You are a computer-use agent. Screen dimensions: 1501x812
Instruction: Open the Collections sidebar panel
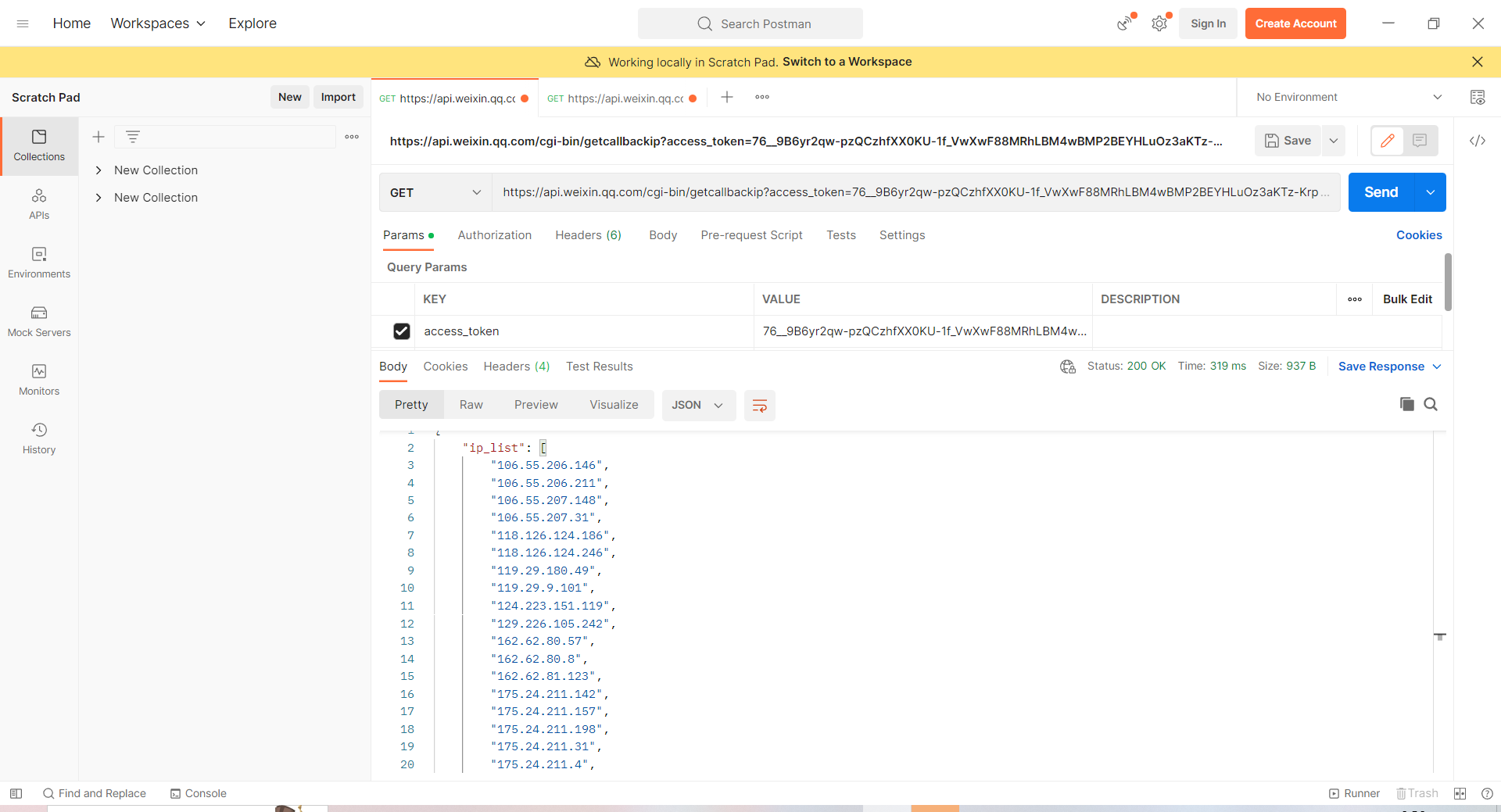click(x=39, y=146)
